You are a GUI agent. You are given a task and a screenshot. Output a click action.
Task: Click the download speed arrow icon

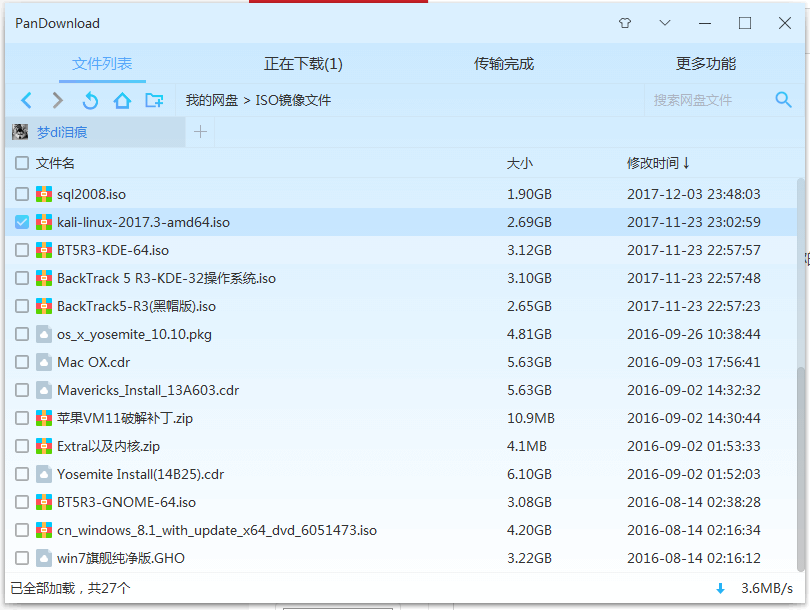point(720,588)
